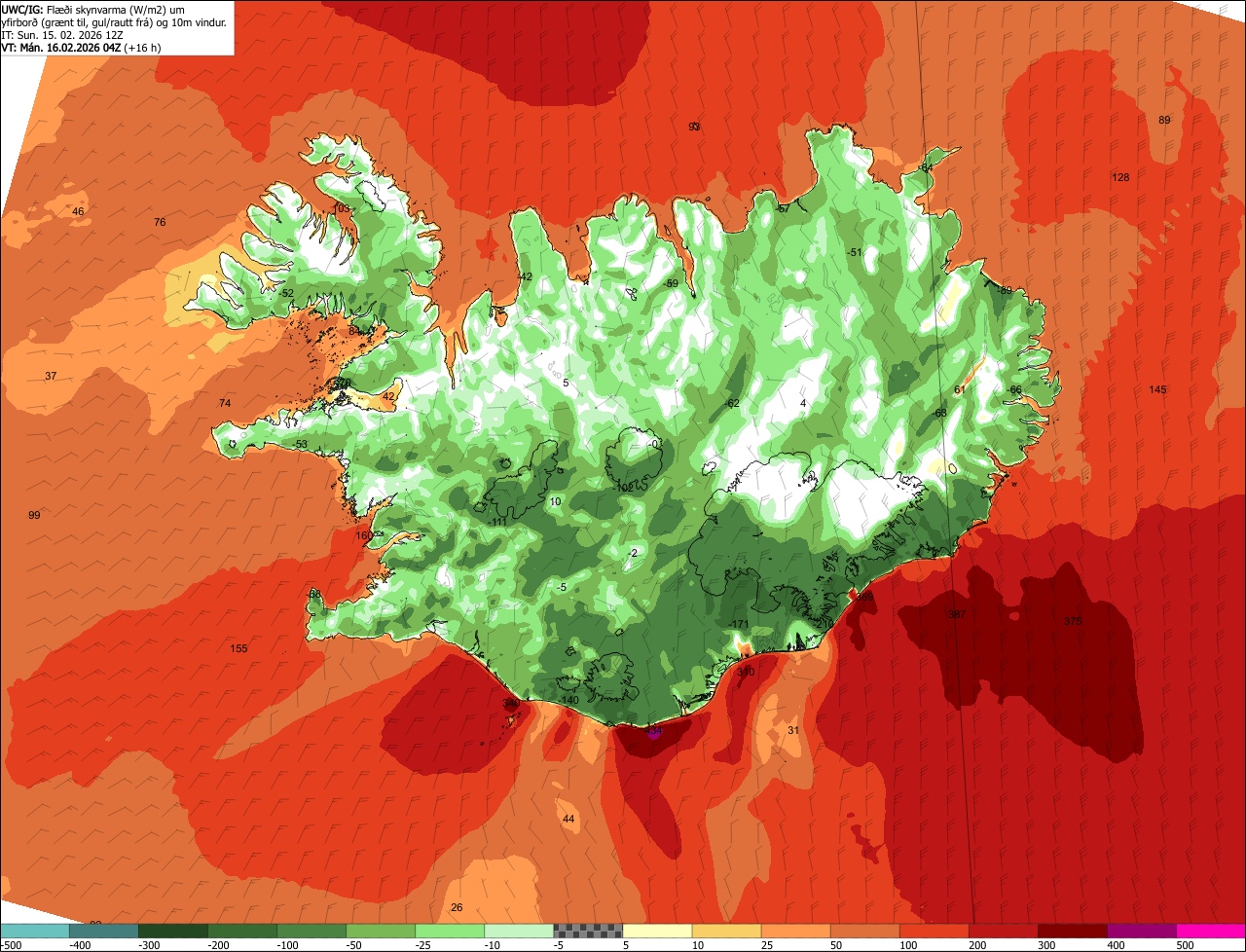1246x952 pixels.
Task: Click the 'UWC/IG: Flæði skynvarma (W/m2) um' title line
Action: point(93,9)
